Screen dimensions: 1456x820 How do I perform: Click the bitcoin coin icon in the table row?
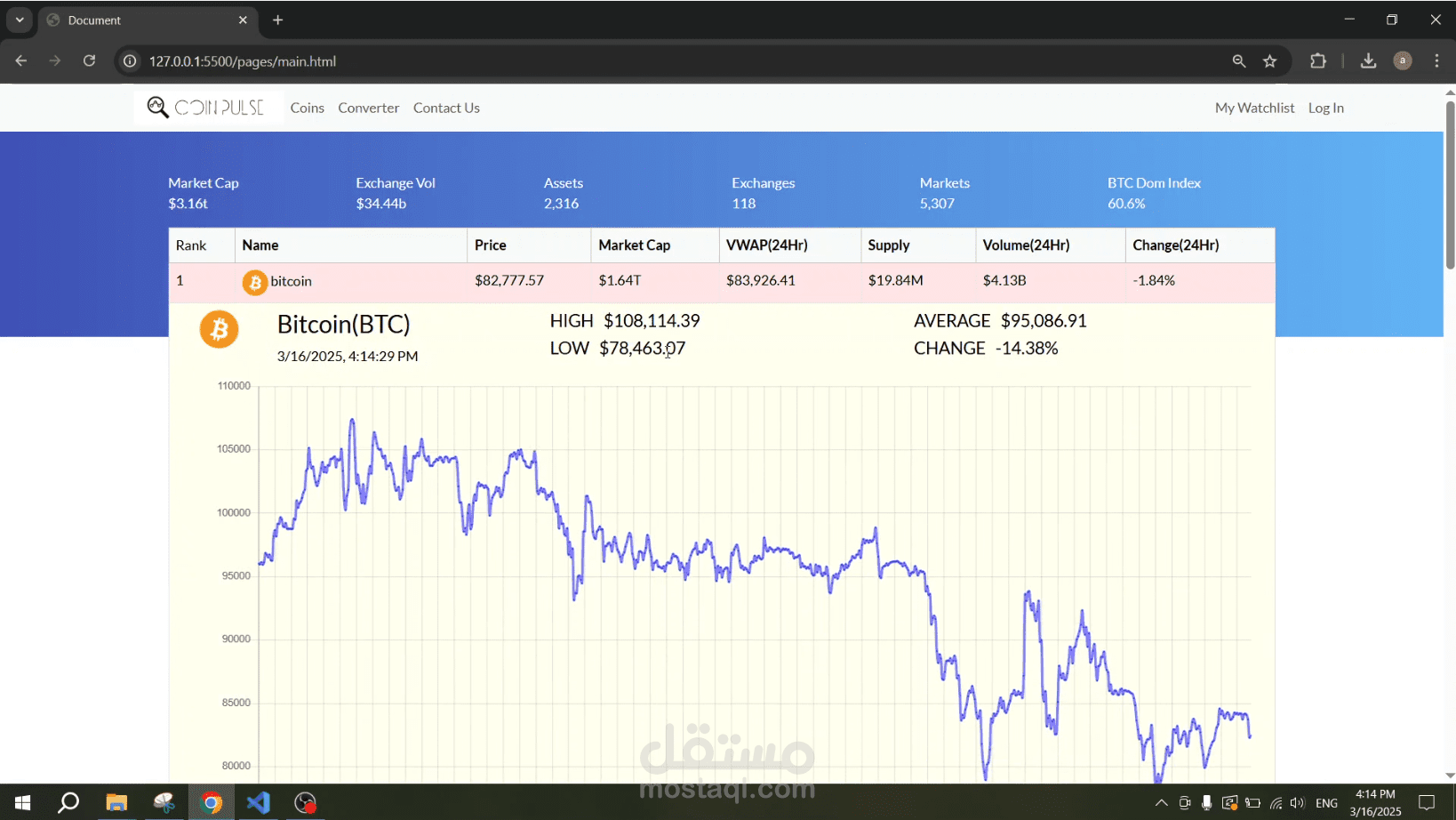tap(254, 281)
